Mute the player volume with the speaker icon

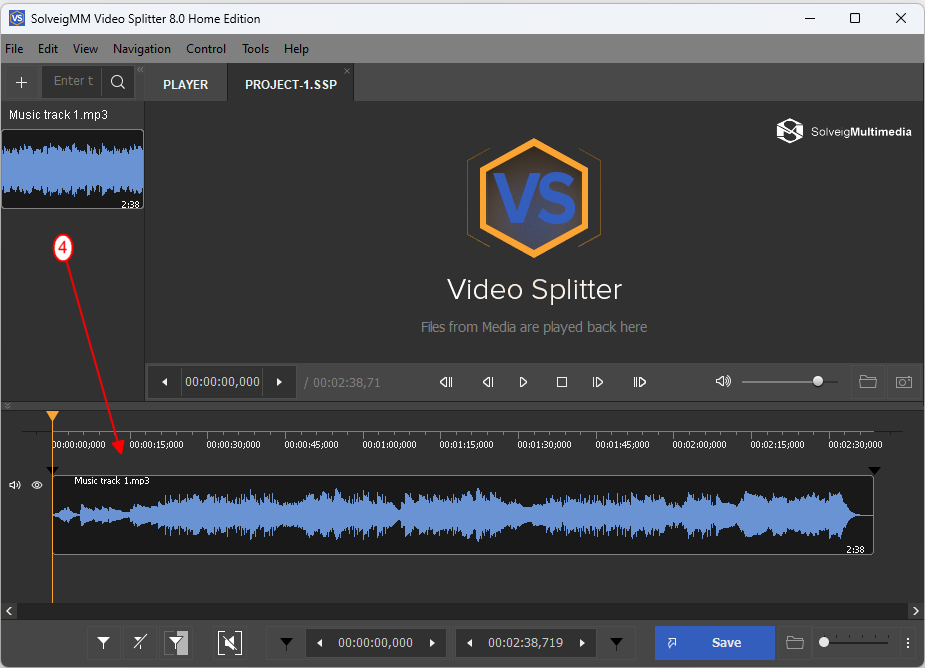[x=723, y=381]
